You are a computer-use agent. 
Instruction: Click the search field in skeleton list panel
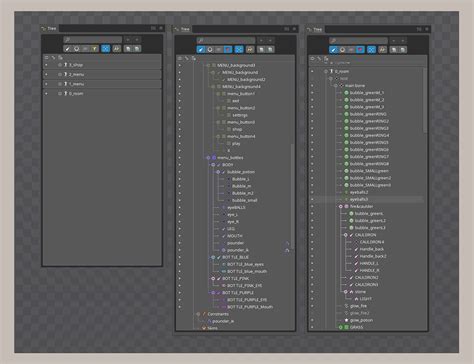[x=93, y=40]
